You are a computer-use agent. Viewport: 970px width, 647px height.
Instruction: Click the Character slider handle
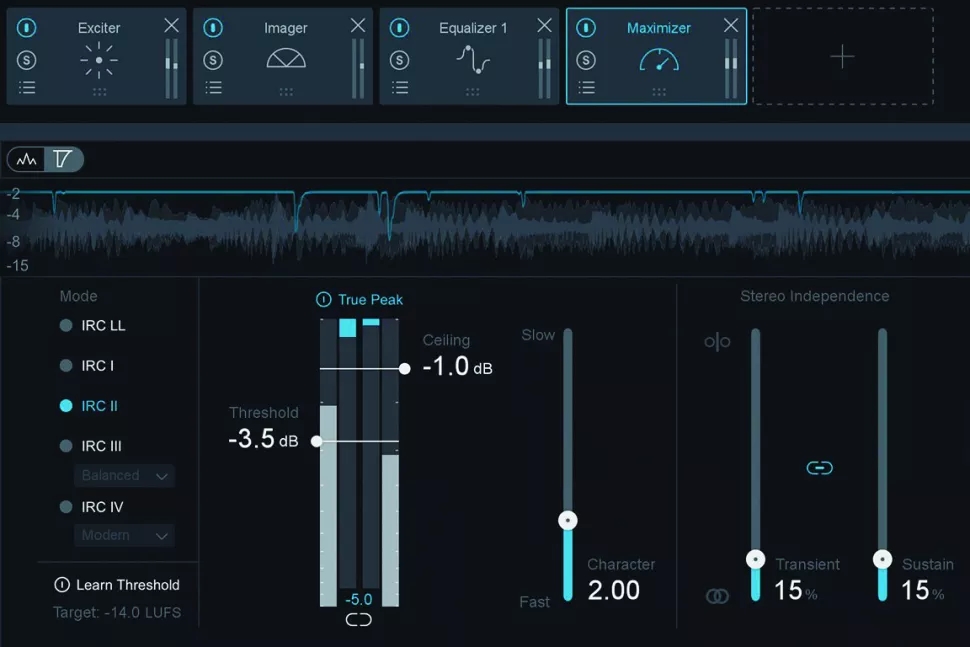(x=568, y=520)
